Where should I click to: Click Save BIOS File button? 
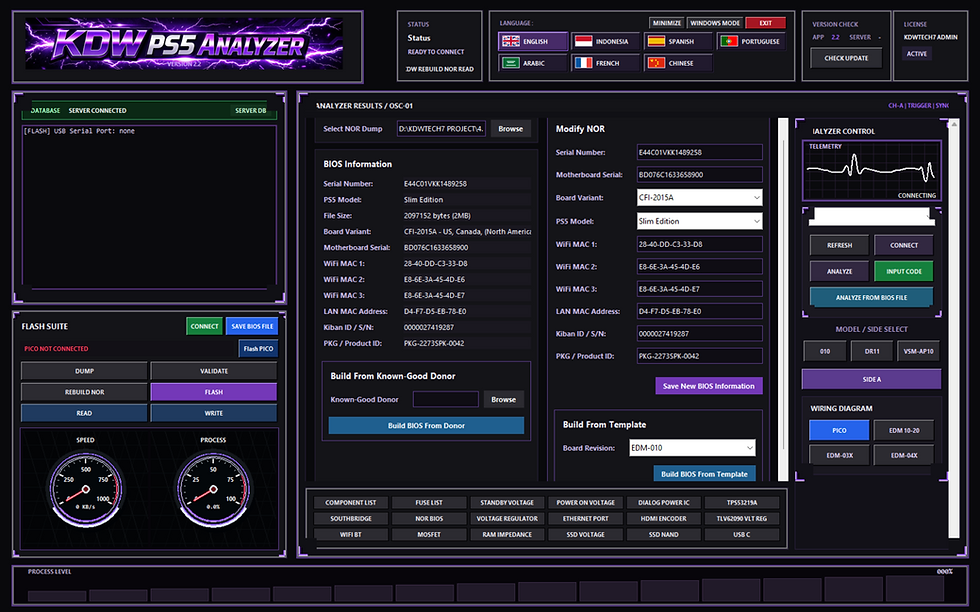tap(252, 326)
